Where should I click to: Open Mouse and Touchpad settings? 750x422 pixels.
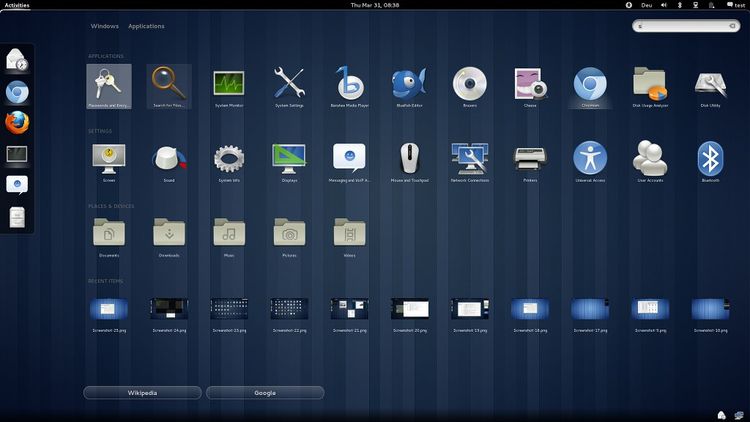[409, 158]
